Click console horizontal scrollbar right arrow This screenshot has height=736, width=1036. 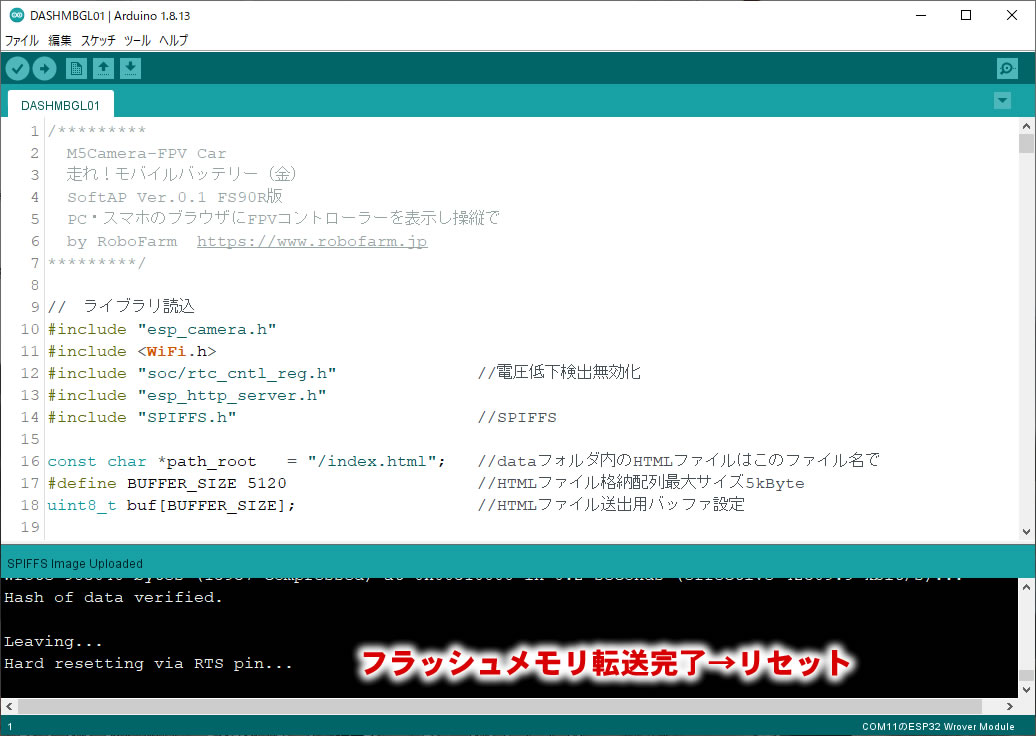[1009, 706]
